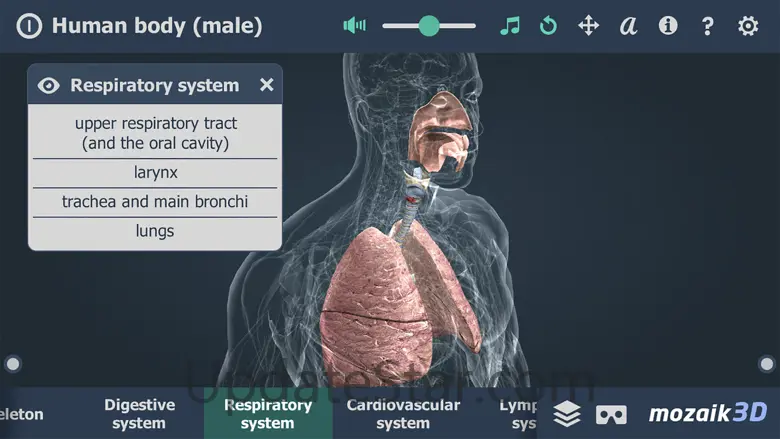Toggle labels with the italic 'a' icon
This screenshot has height=439, width=780.
pos(628,26)
